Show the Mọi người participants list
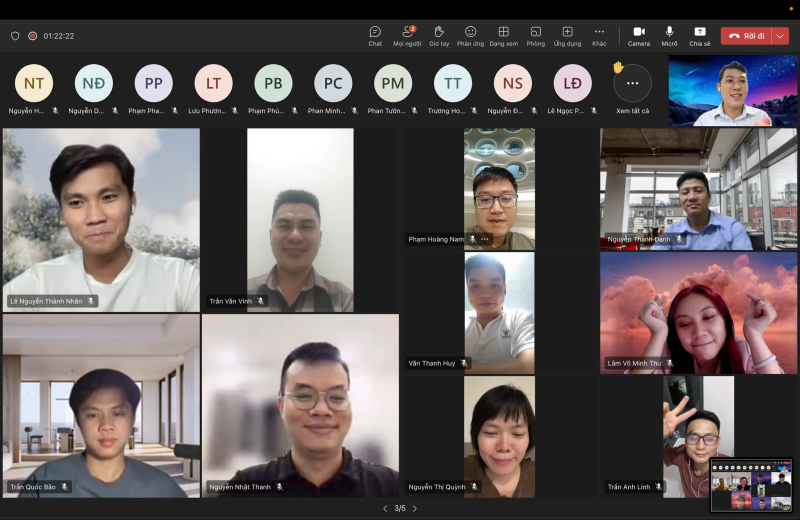 [407, 35]
